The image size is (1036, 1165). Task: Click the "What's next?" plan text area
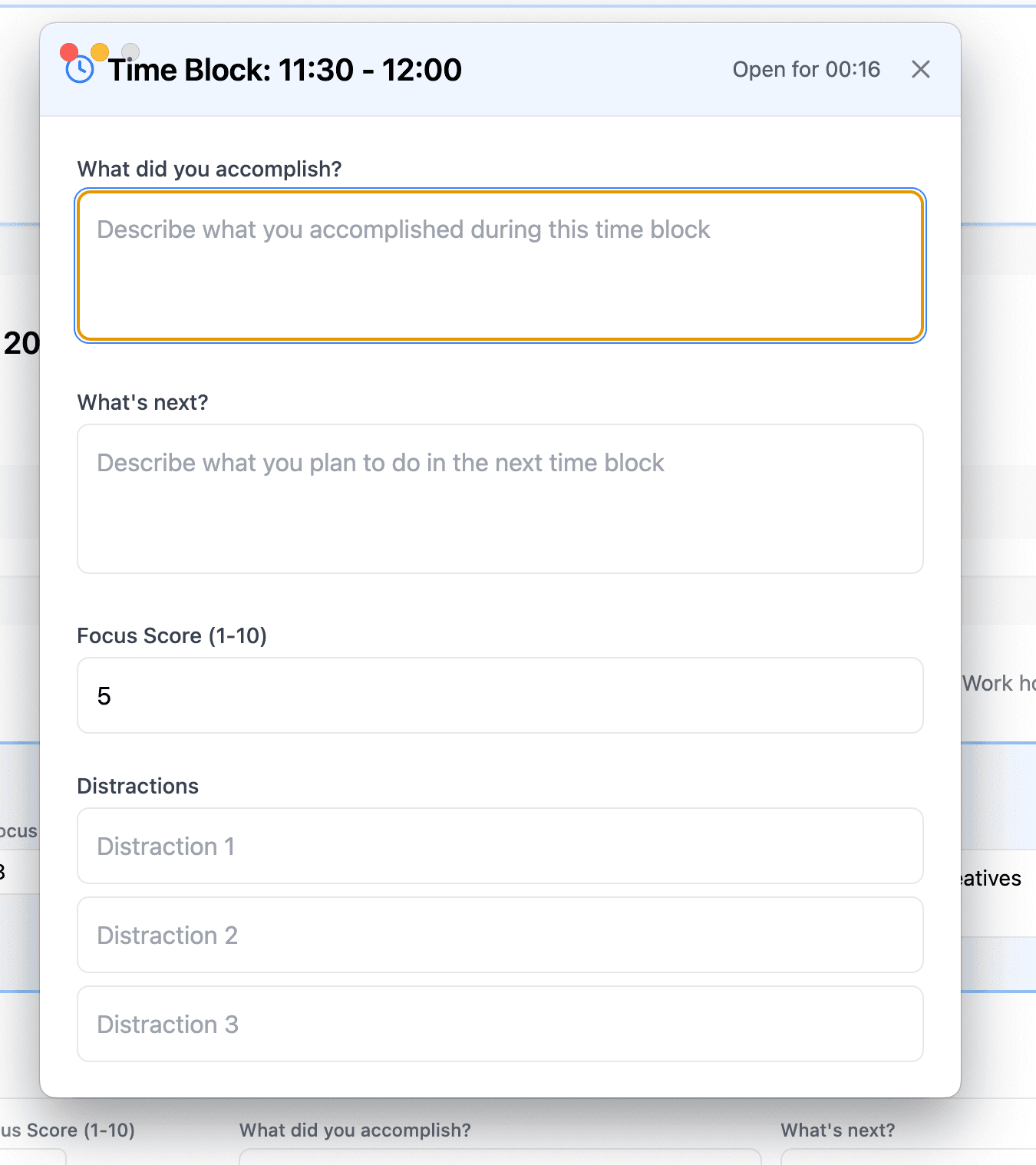tap(500, 499)
